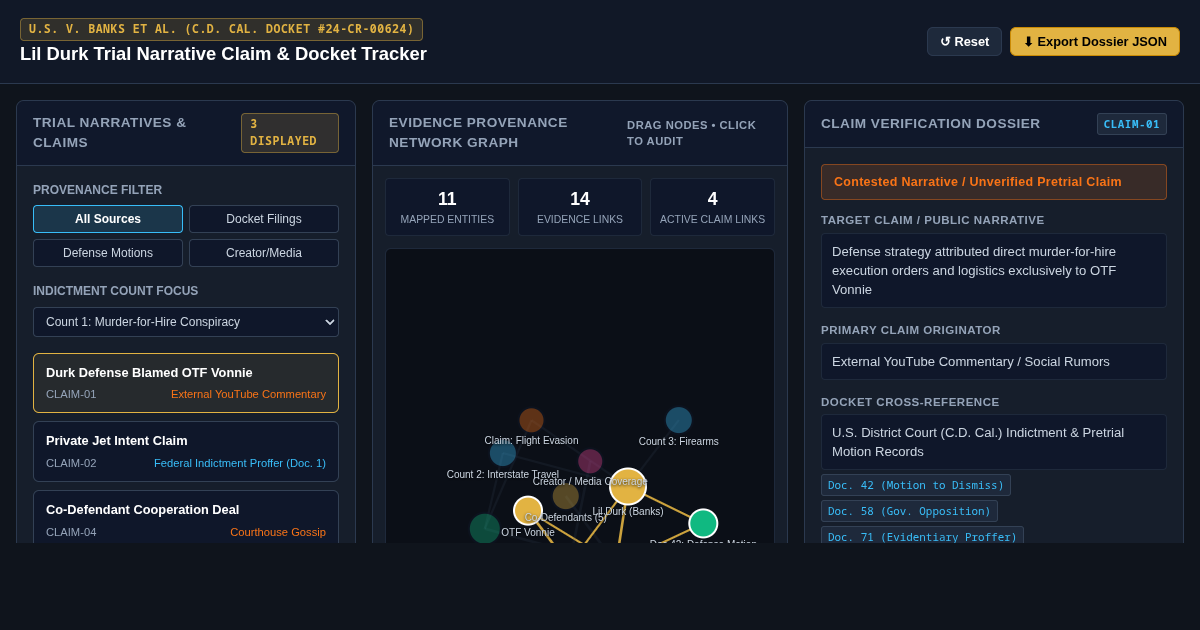Click the docket number badge in header

(221, 29)
